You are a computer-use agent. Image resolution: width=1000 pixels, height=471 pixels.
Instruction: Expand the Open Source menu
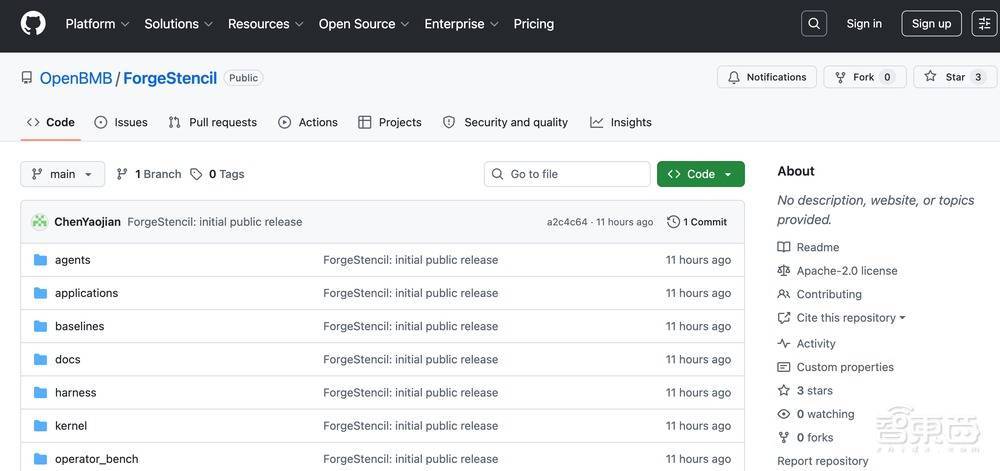coord(364,24)
